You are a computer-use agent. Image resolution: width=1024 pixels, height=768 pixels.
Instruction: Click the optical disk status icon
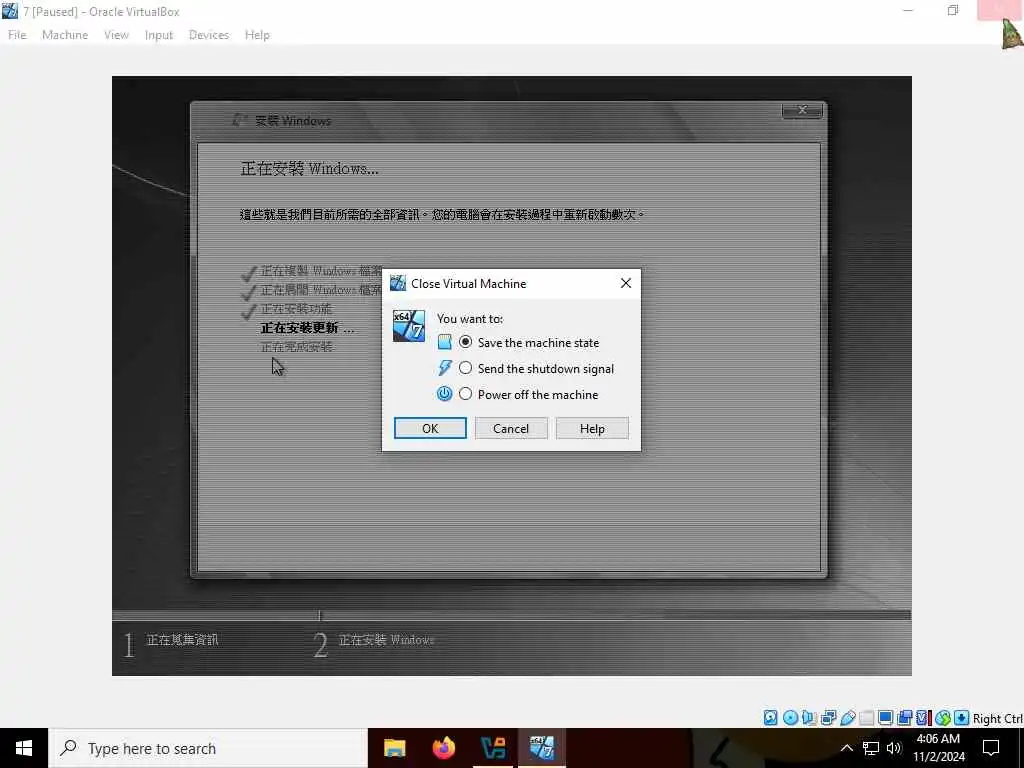pos(790,718)
